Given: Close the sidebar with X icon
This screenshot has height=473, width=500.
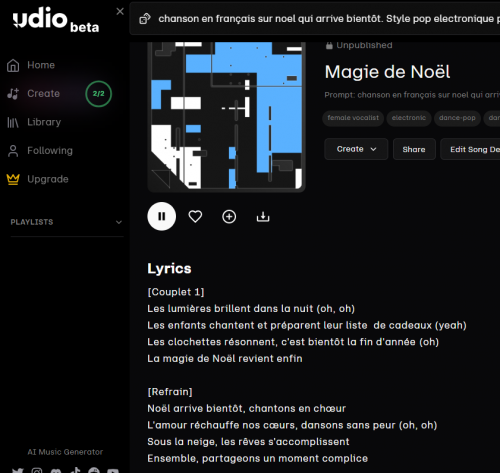Looking at the screenshot, I should coord(120,11).
